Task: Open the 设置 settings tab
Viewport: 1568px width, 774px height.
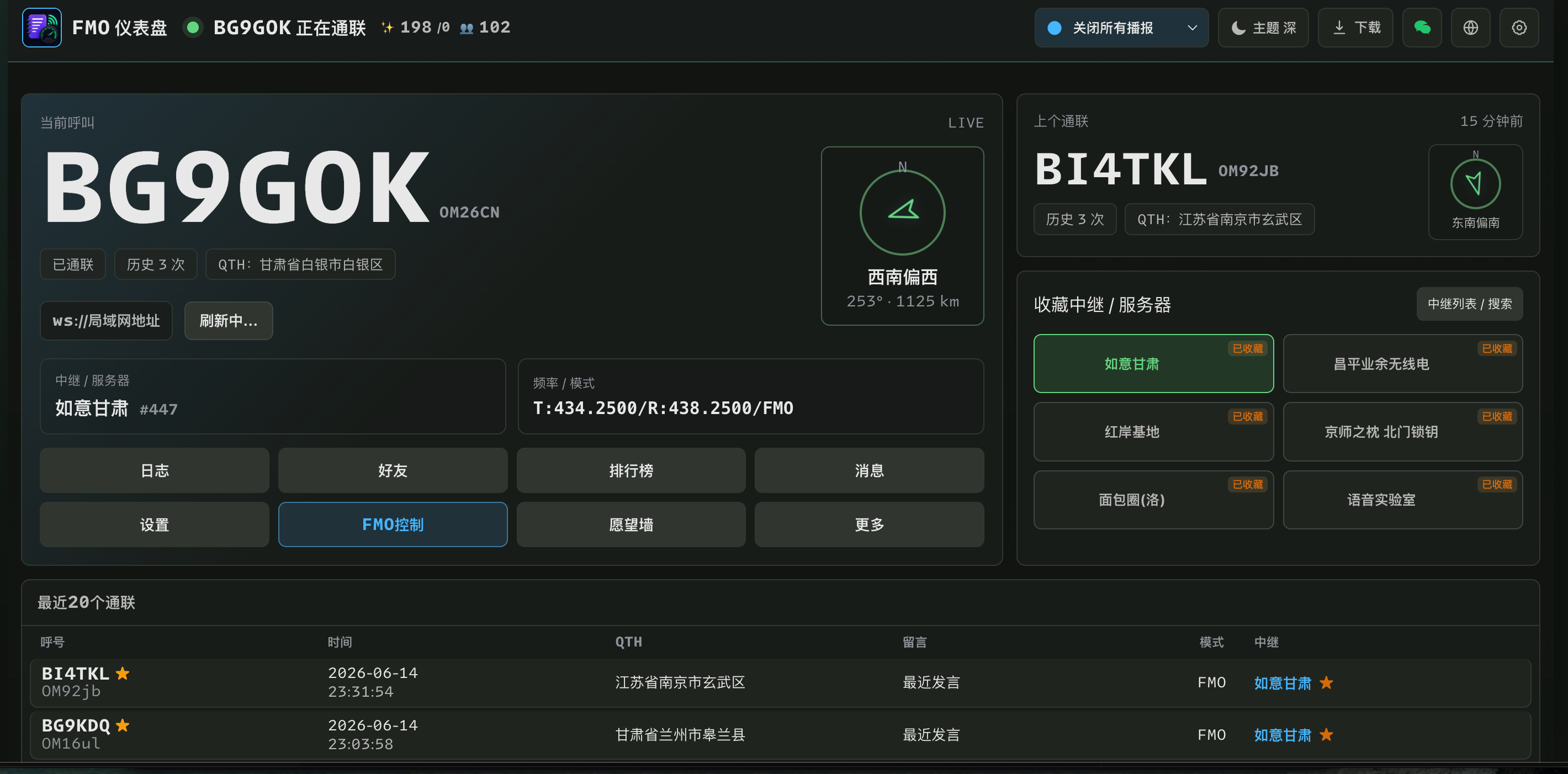Action: pyautogui.click(x=155, y=524)
